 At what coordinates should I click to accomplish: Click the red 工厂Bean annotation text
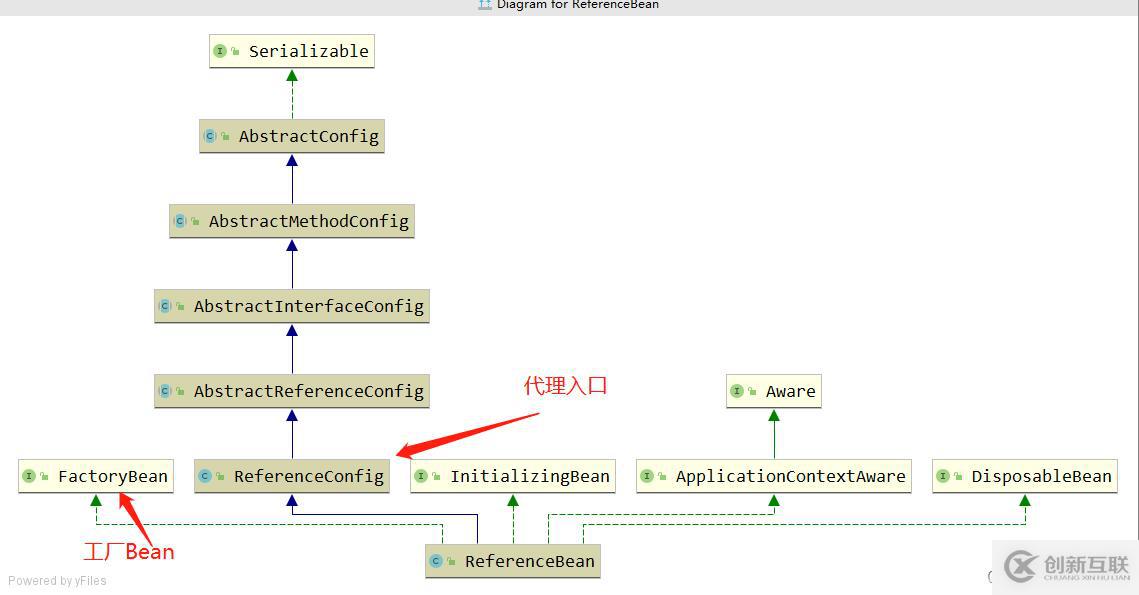click(x=128, y=551)
